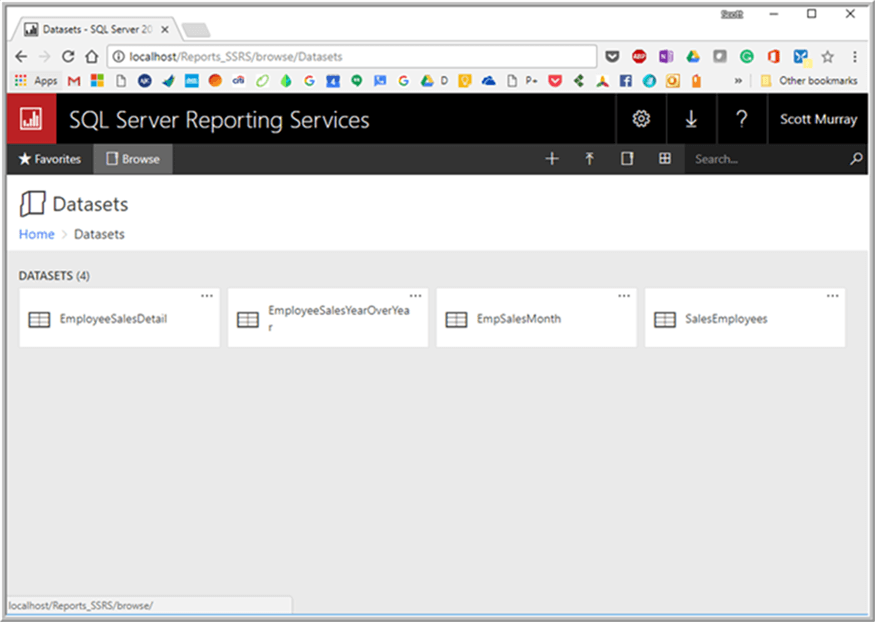
Task: Open ellipsis menu for SalesEmployees
Action: (x=833, y=296)
